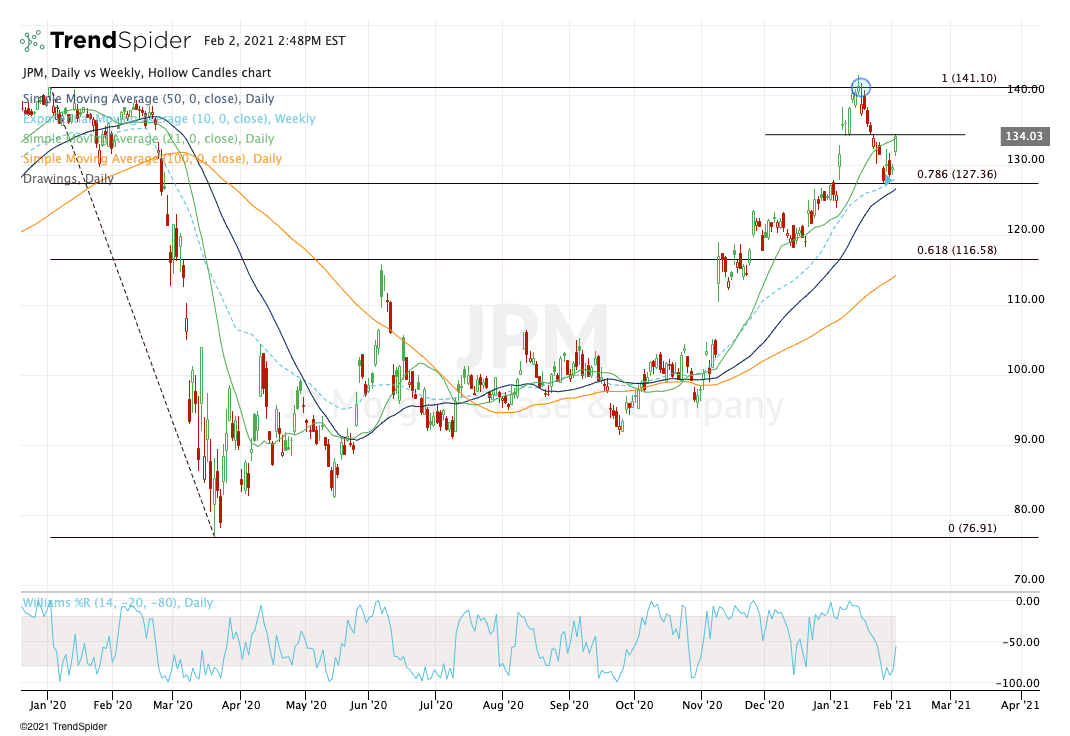Click the '0.618 (116.58)' retracement line
The height and width of the screenshot is (736, 1070).
(x=956, y=250)
